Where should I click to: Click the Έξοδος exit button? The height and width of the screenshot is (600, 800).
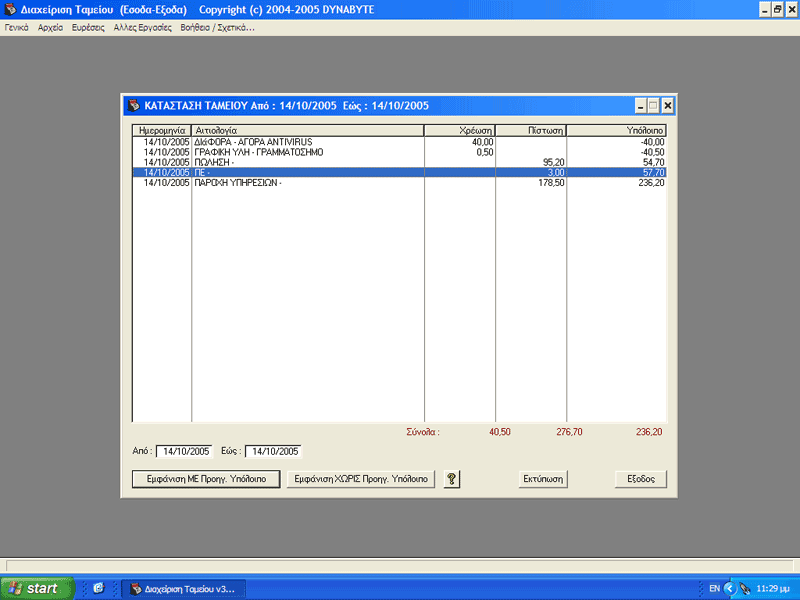pyautogui.click(x=641, y=479)
